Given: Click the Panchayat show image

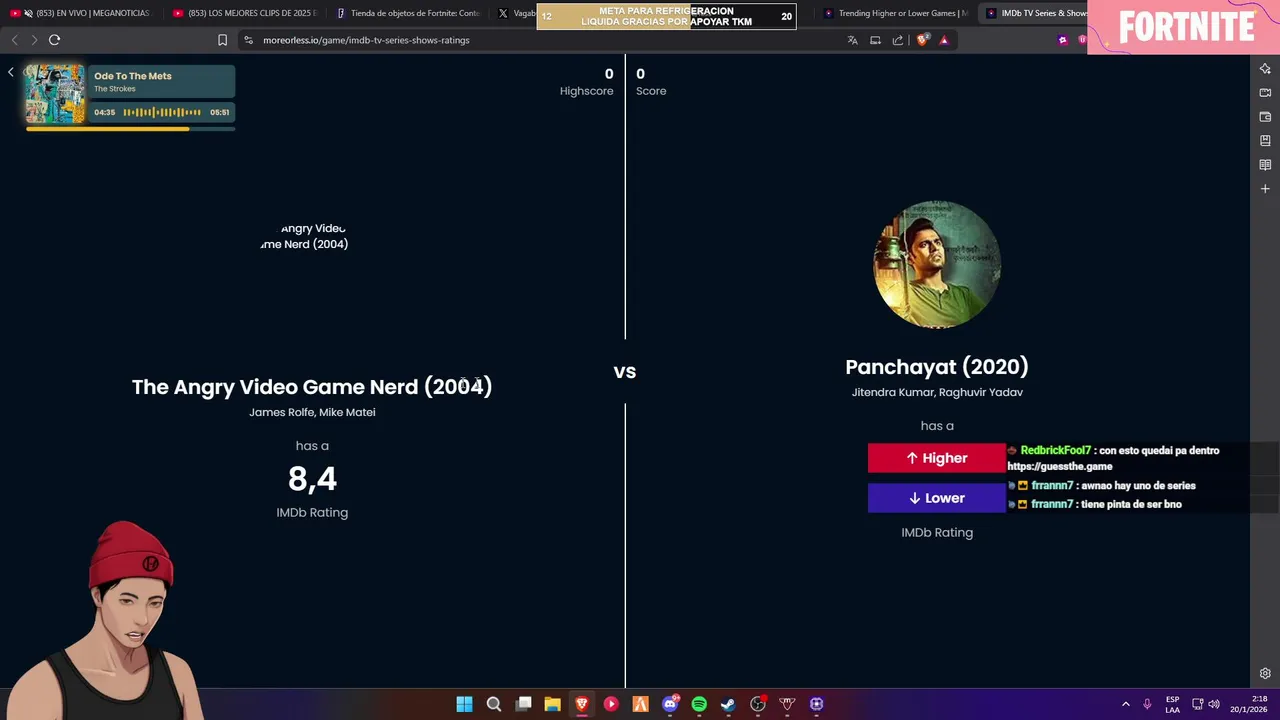Looking at the screenshot, I should [937, 264].
